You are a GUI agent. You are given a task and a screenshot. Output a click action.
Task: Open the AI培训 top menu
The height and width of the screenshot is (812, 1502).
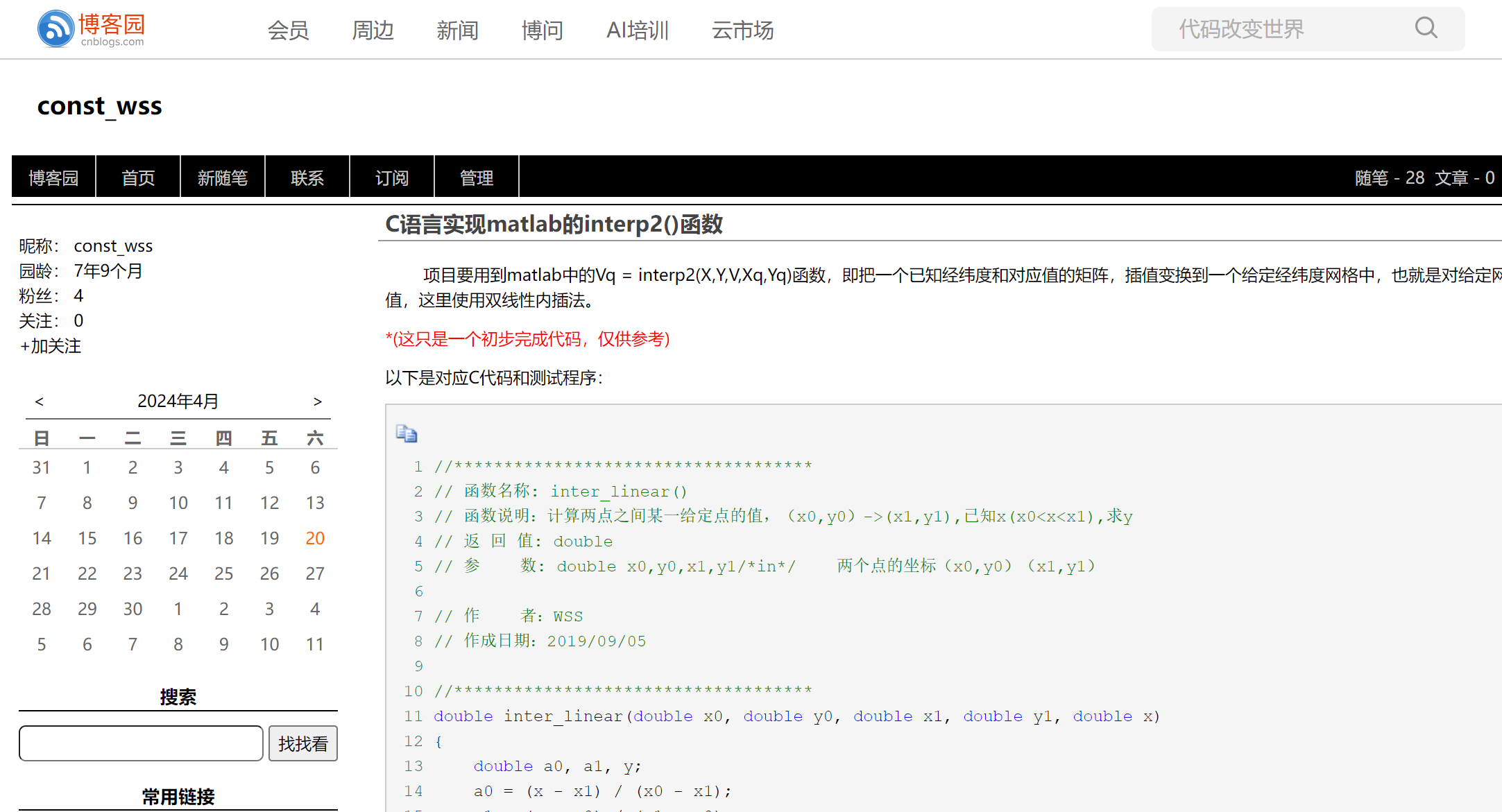tap(638, 30)
